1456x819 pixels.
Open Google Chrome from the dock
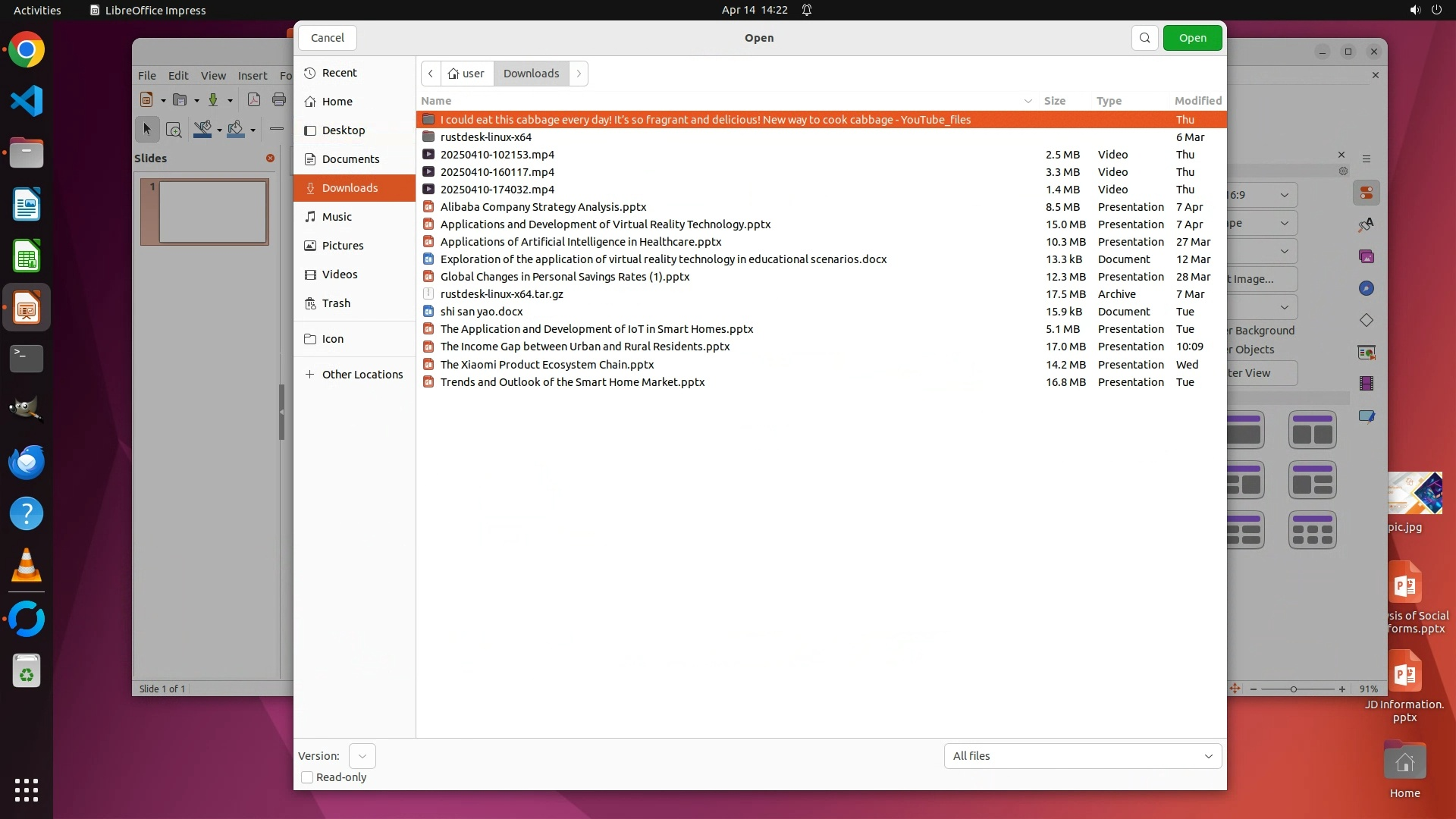tap(27, 50)
